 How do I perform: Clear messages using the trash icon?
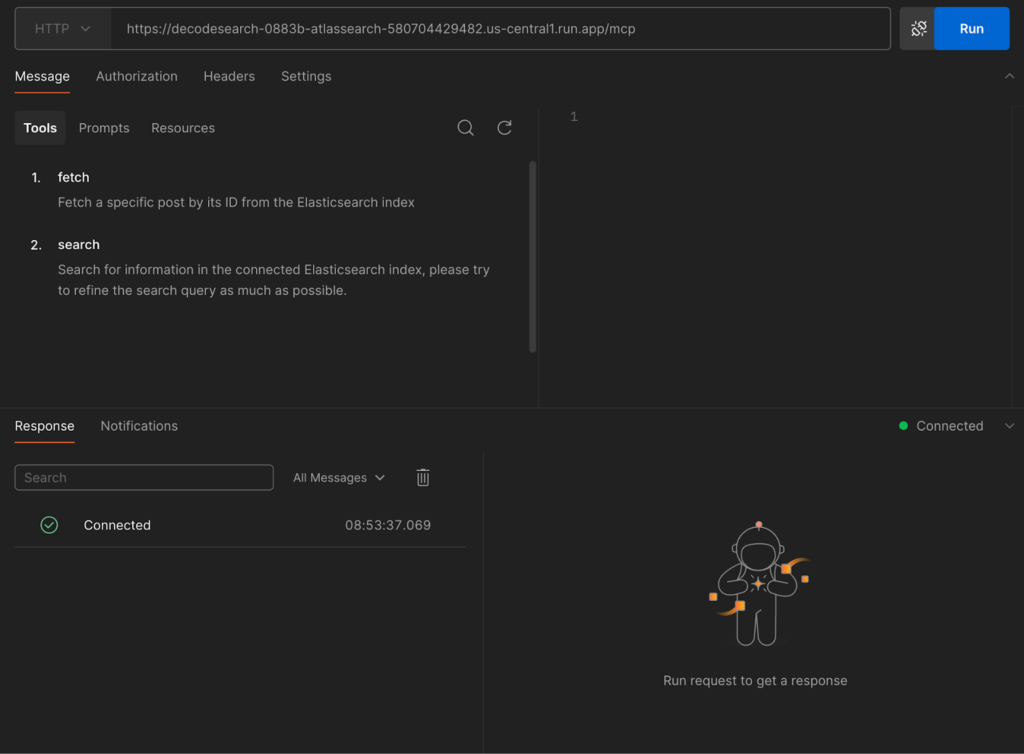423,478
